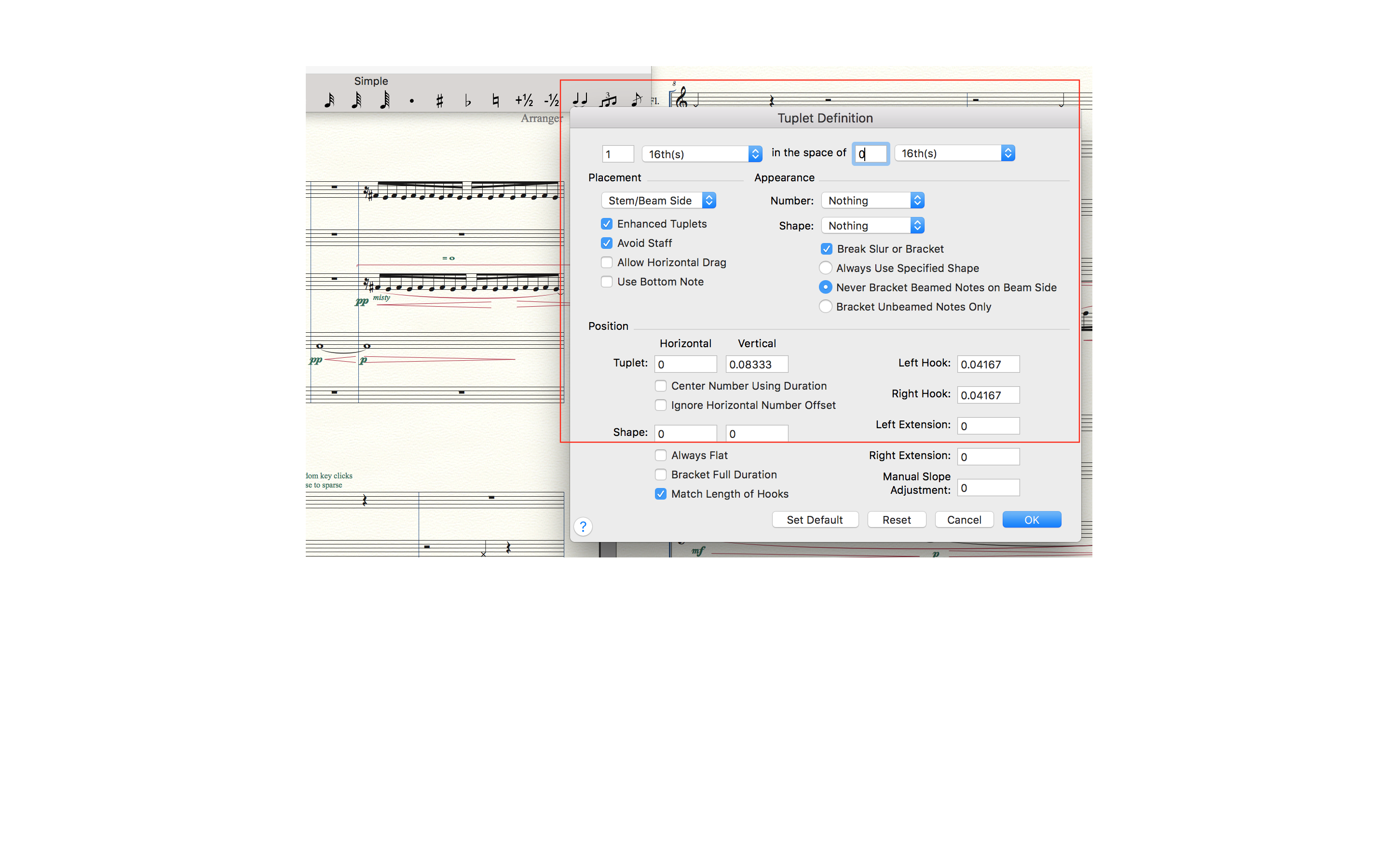Click the Set Default button
Screen dimensions: 1389x868
815,519
